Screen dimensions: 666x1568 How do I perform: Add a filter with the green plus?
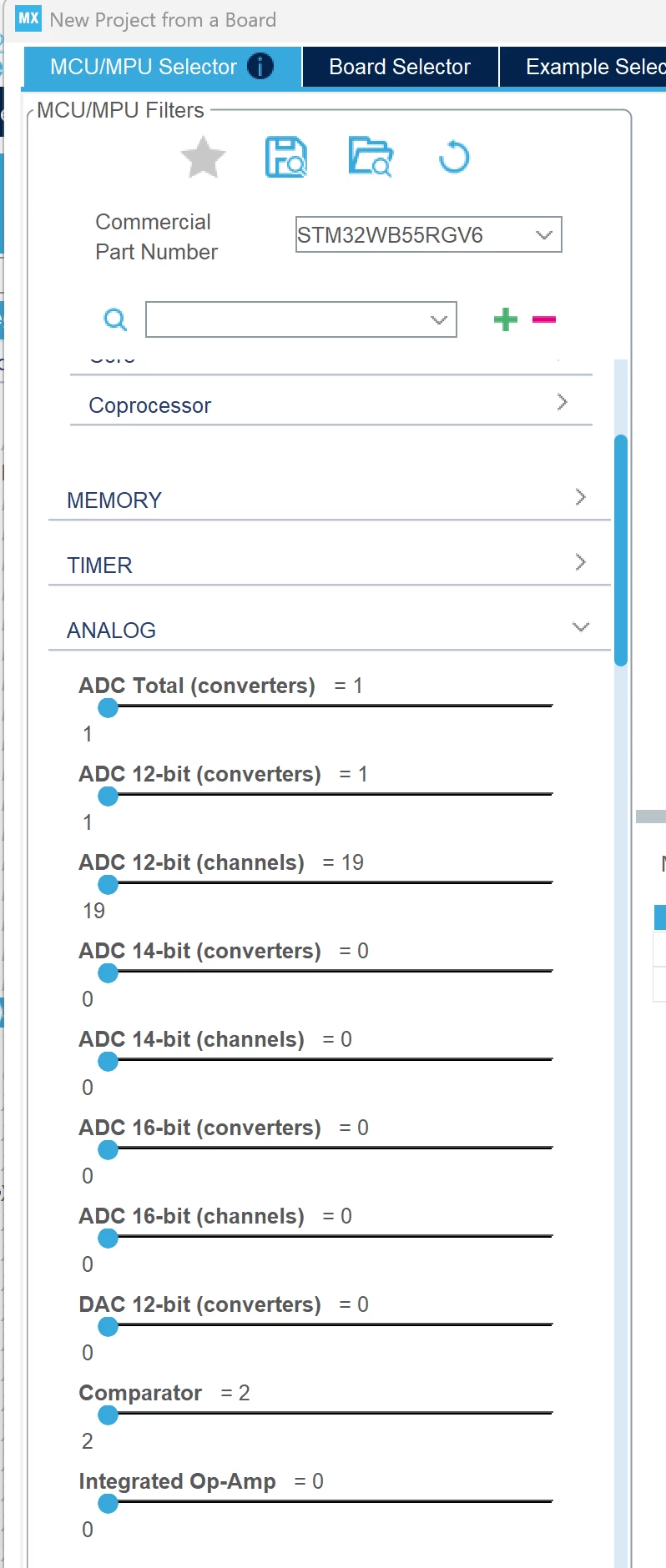tap(506, 319)
